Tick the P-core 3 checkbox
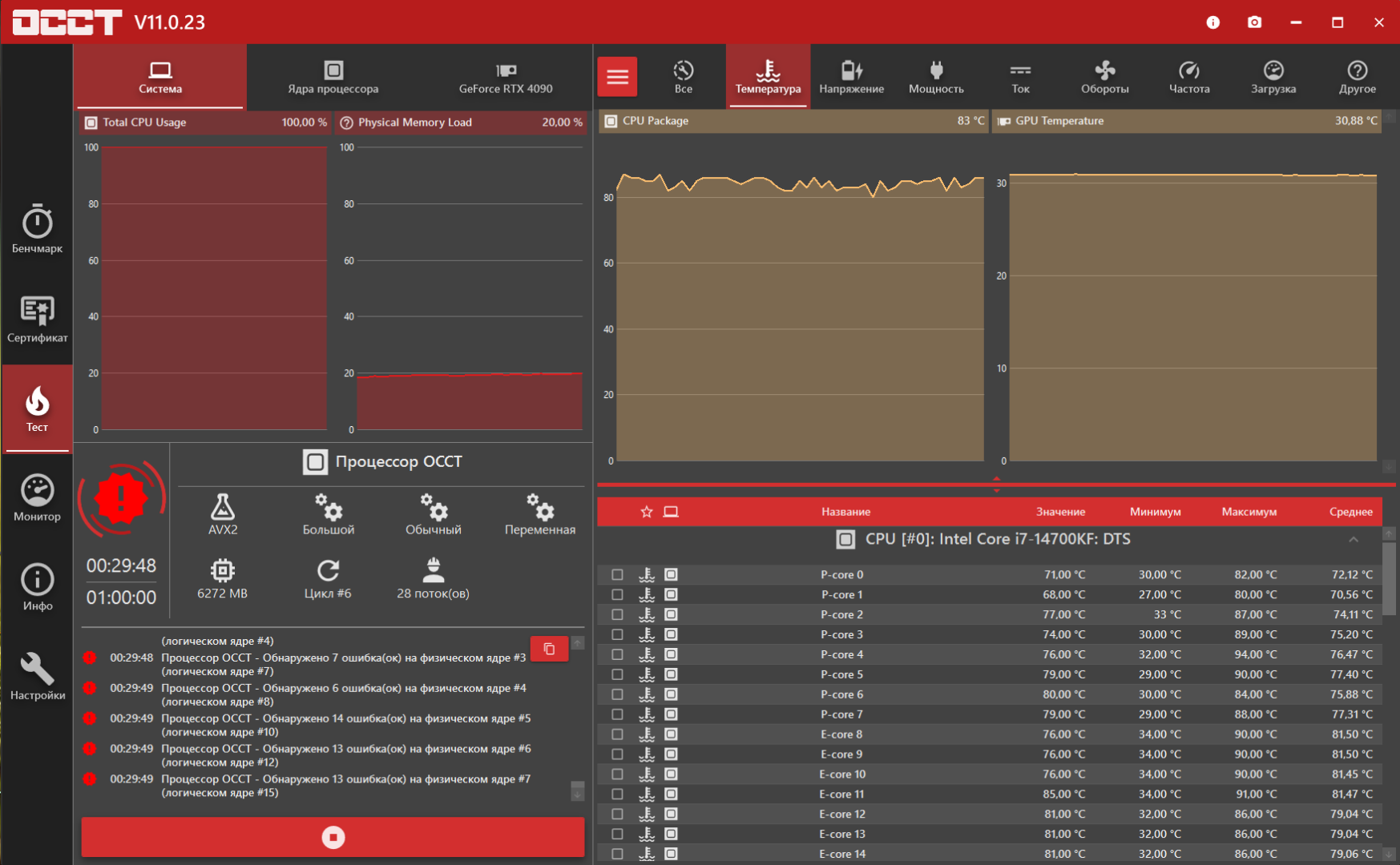The image size is (1400, 865). coord(617,634)
